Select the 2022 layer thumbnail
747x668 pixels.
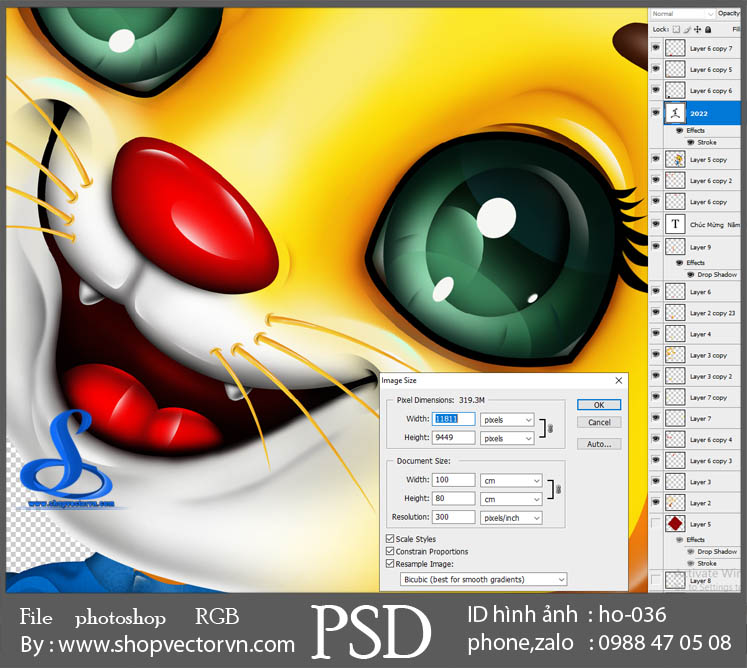point(675,113)
